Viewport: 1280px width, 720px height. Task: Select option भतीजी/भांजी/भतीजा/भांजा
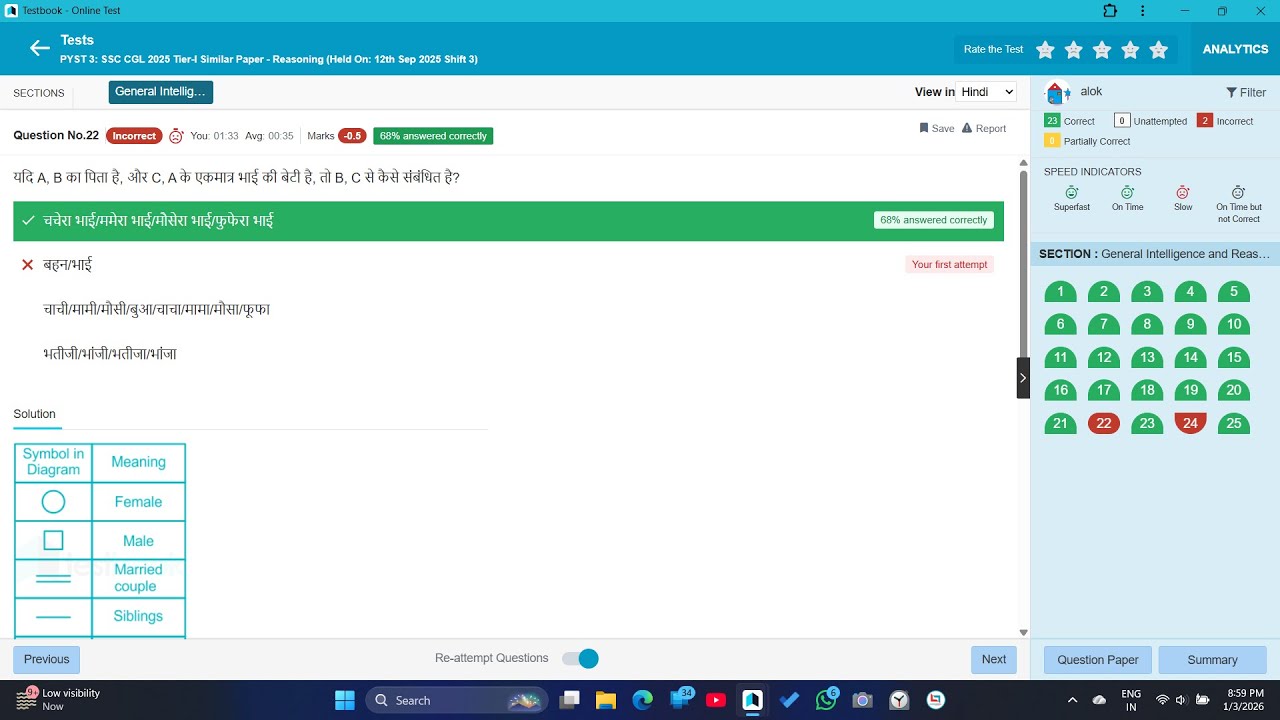coord(508,354)
